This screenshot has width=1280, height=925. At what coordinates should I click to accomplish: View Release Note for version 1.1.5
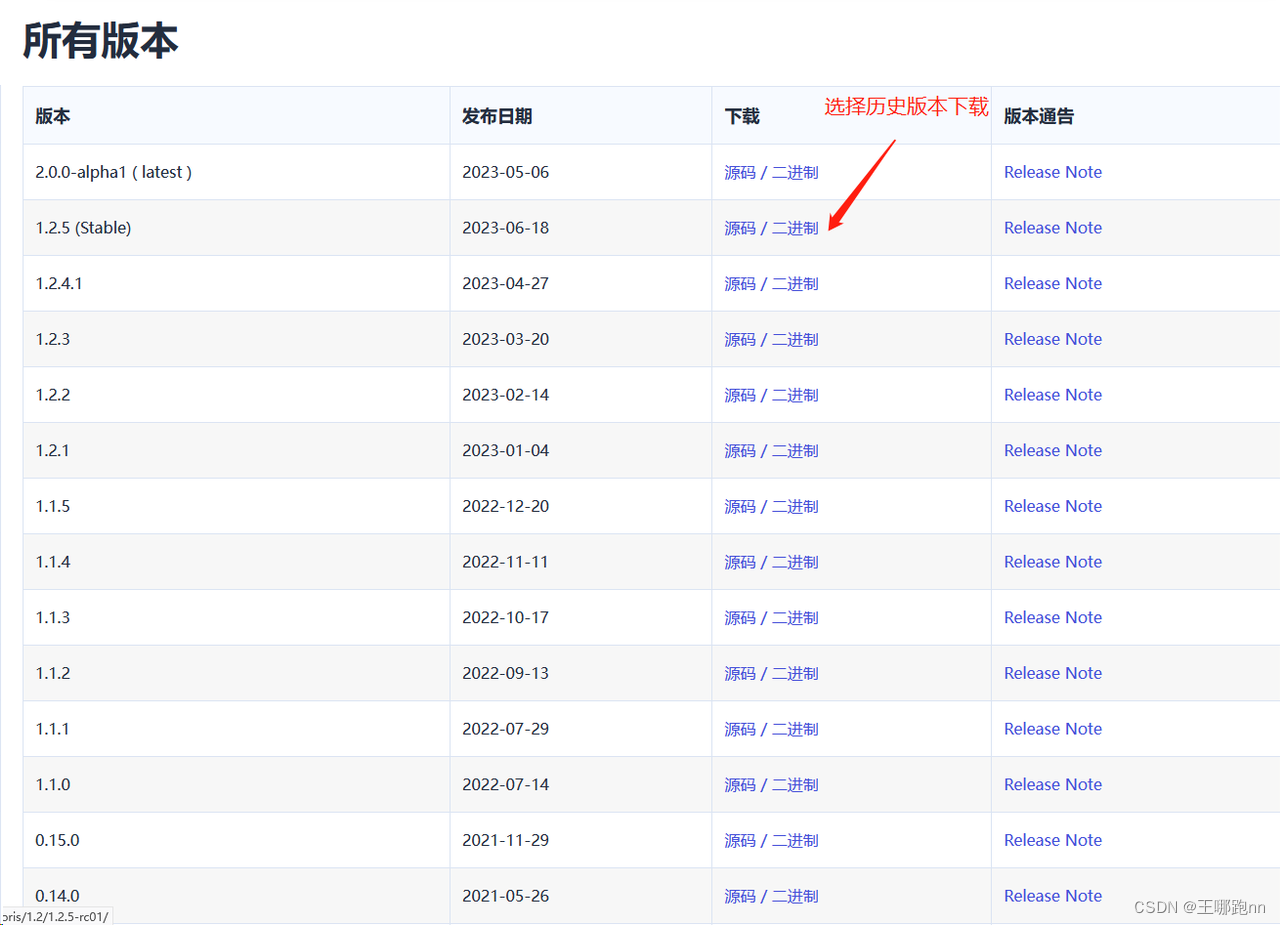pyautogui.click(x=1053, y=506)
